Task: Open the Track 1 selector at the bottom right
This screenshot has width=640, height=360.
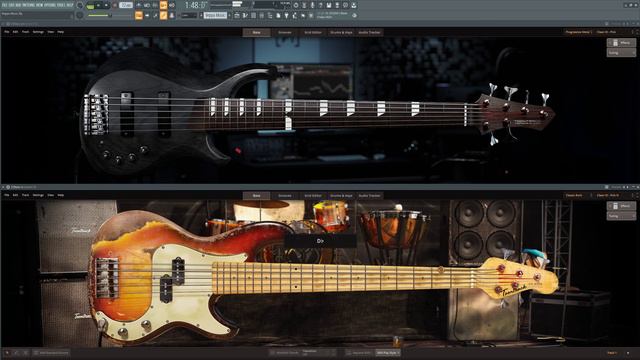Action: (x=613, y=353)
